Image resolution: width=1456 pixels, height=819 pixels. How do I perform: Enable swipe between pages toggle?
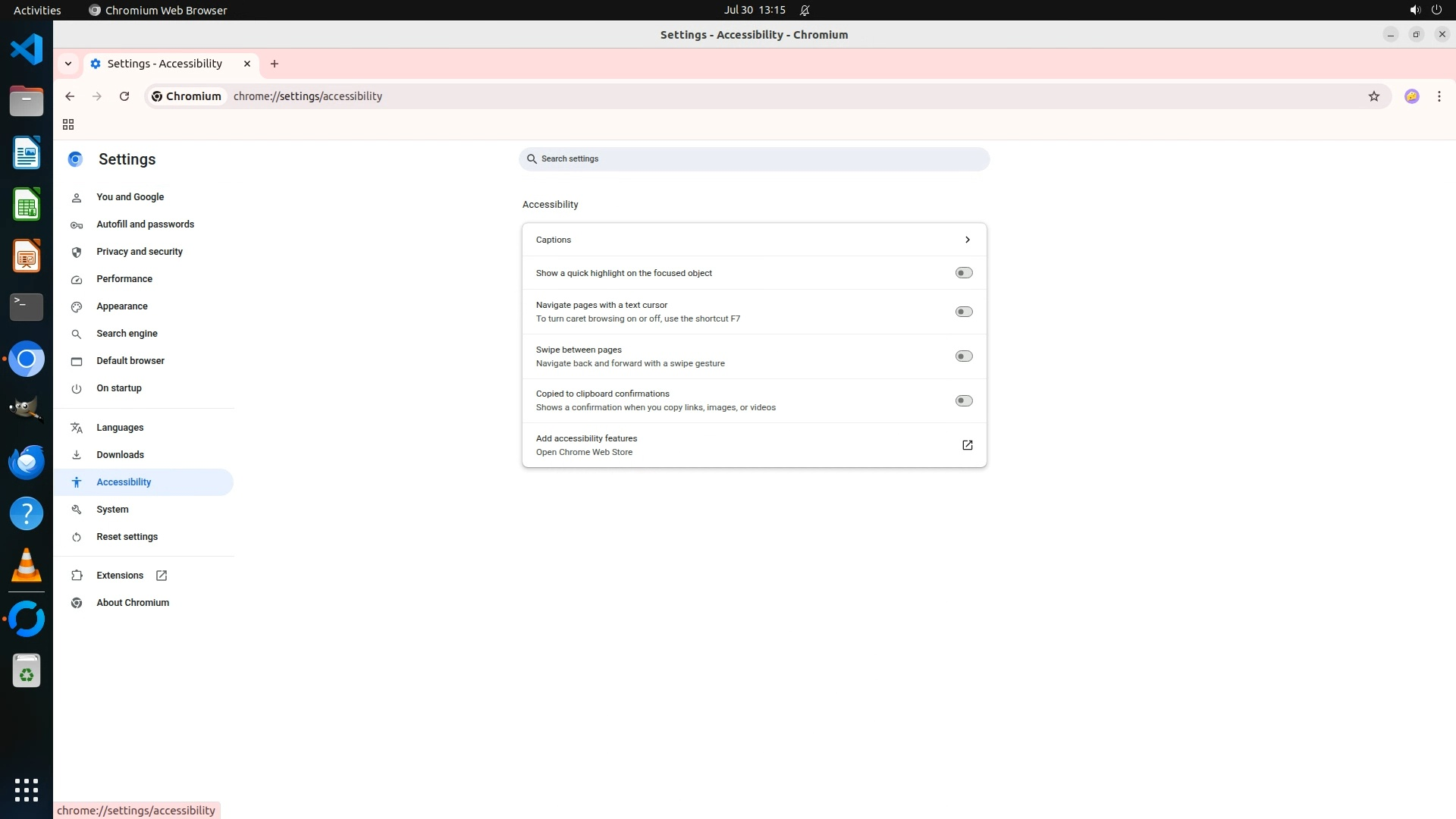click(963, 356)
